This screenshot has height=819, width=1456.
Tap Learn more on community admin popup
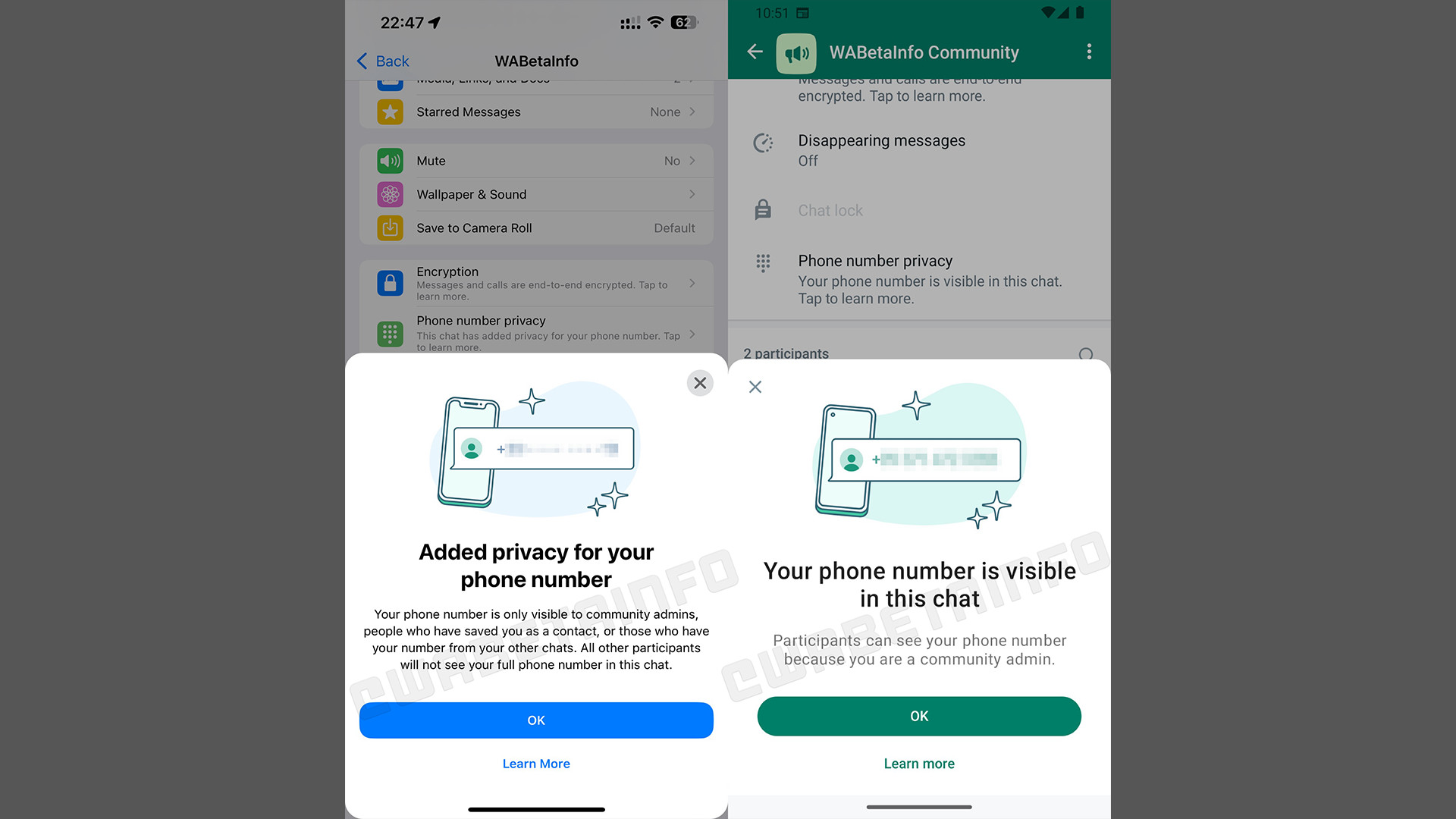point(919,763)
